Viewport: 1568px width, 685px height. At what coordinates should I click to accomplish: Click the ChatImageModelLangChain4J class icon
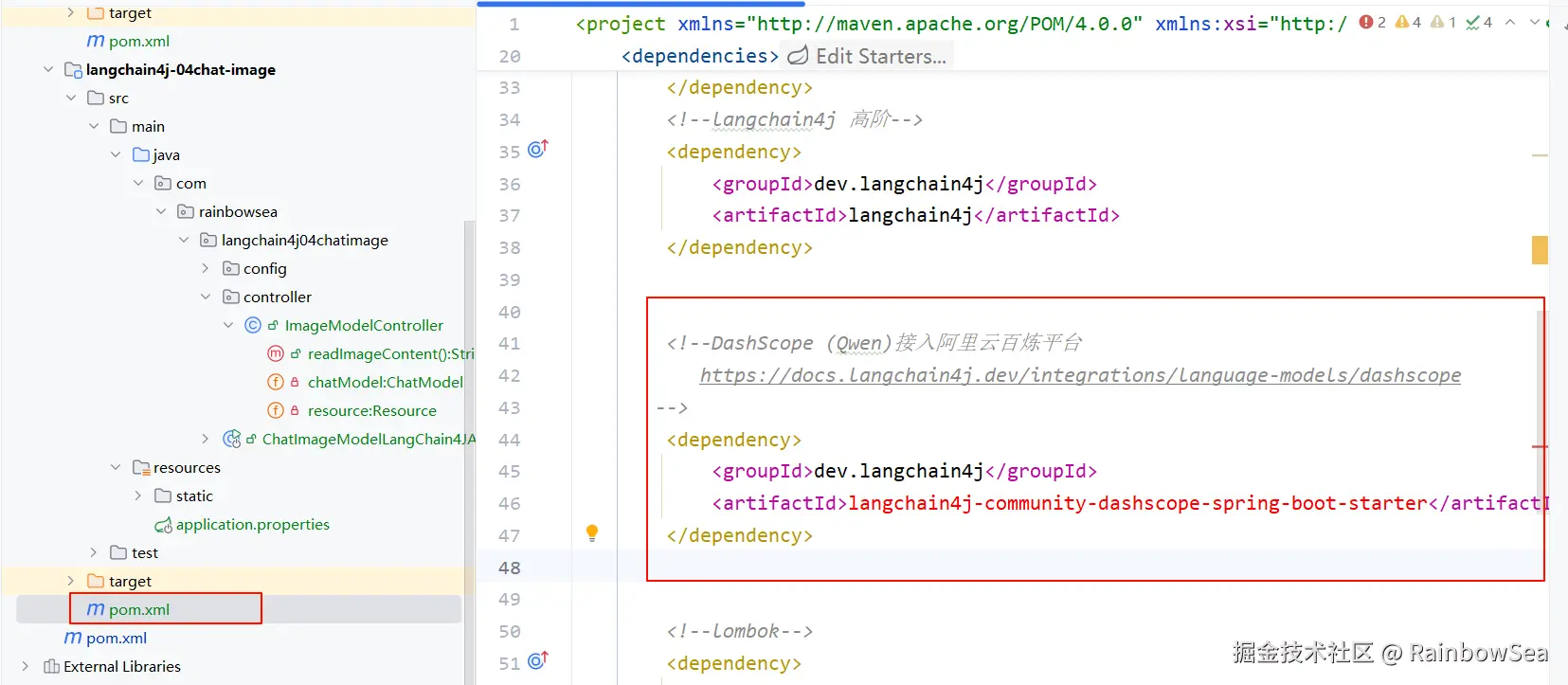(x=231, y=439)
